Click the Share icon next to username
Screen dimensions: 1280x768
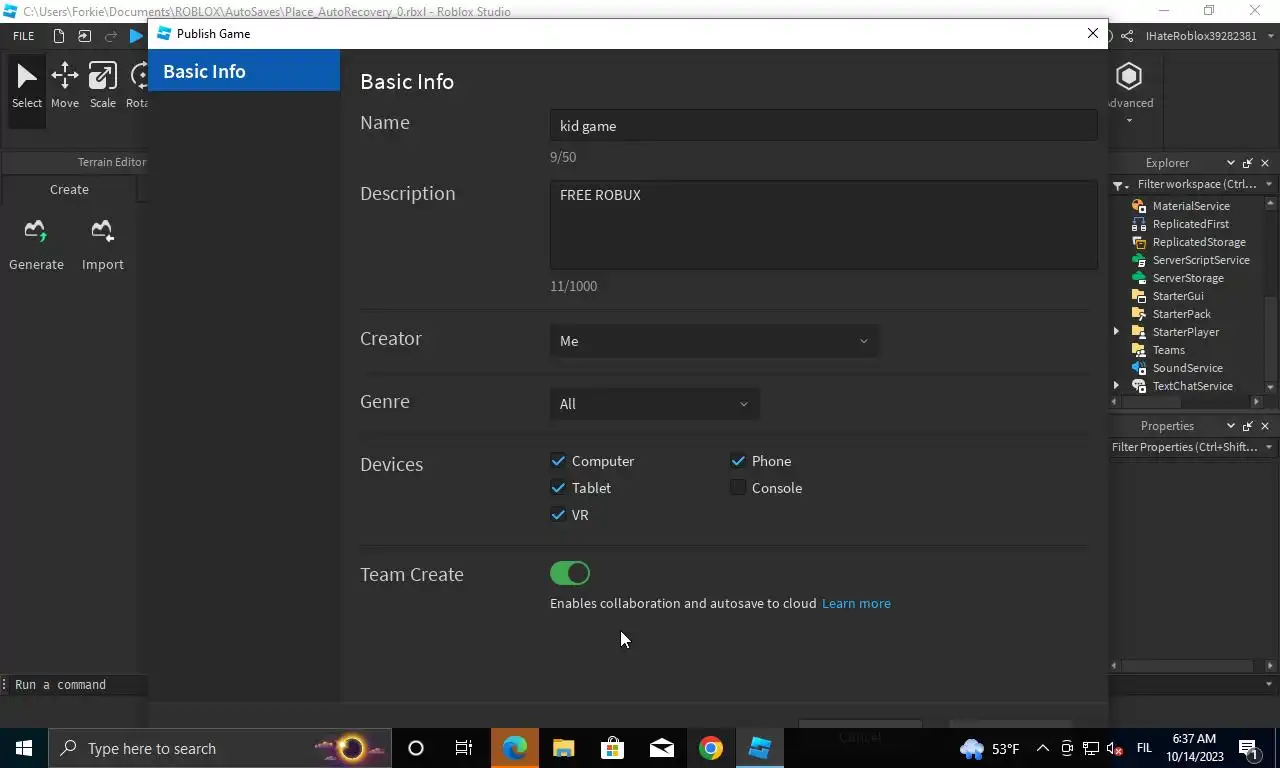(x=1127, y=36)
